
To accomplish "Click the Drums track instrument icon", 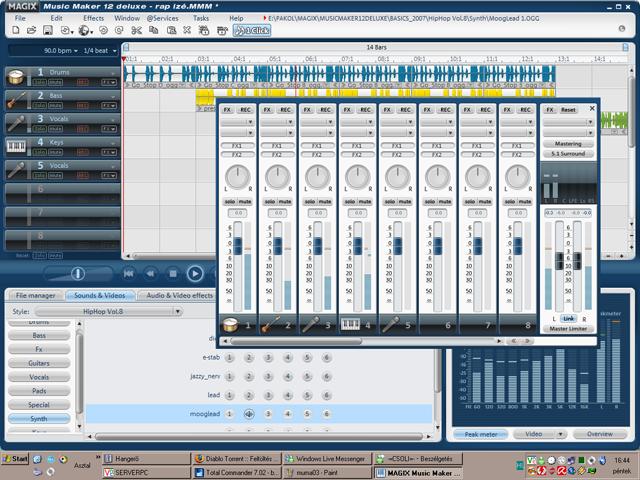I will (16, 77).
